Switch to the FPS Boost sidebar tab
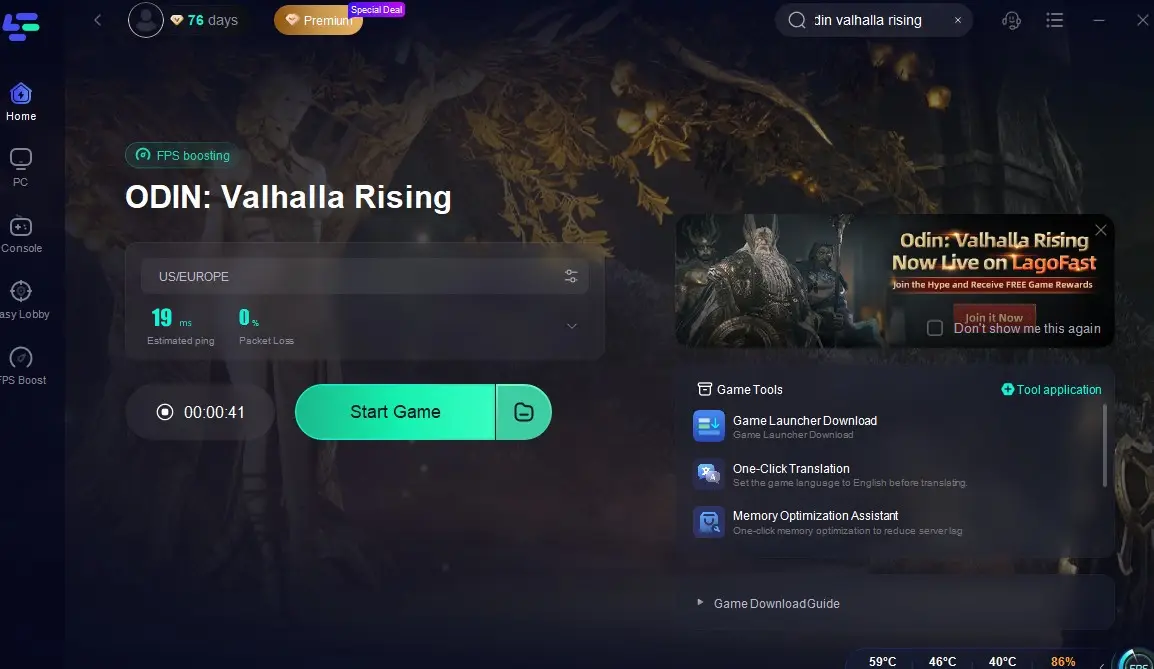 click(21, 366)
